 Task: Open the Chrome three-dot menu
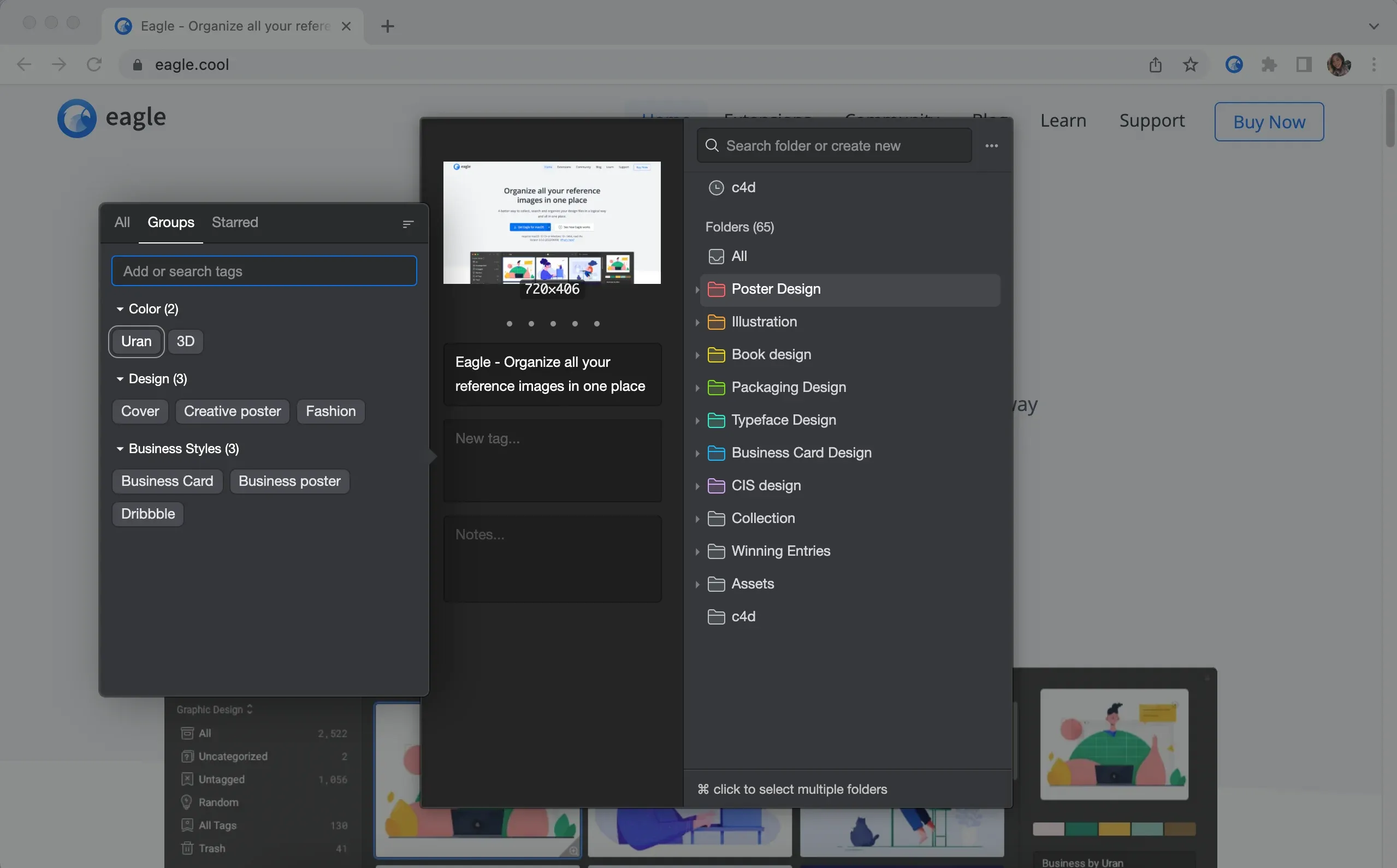pos(1374,64)
